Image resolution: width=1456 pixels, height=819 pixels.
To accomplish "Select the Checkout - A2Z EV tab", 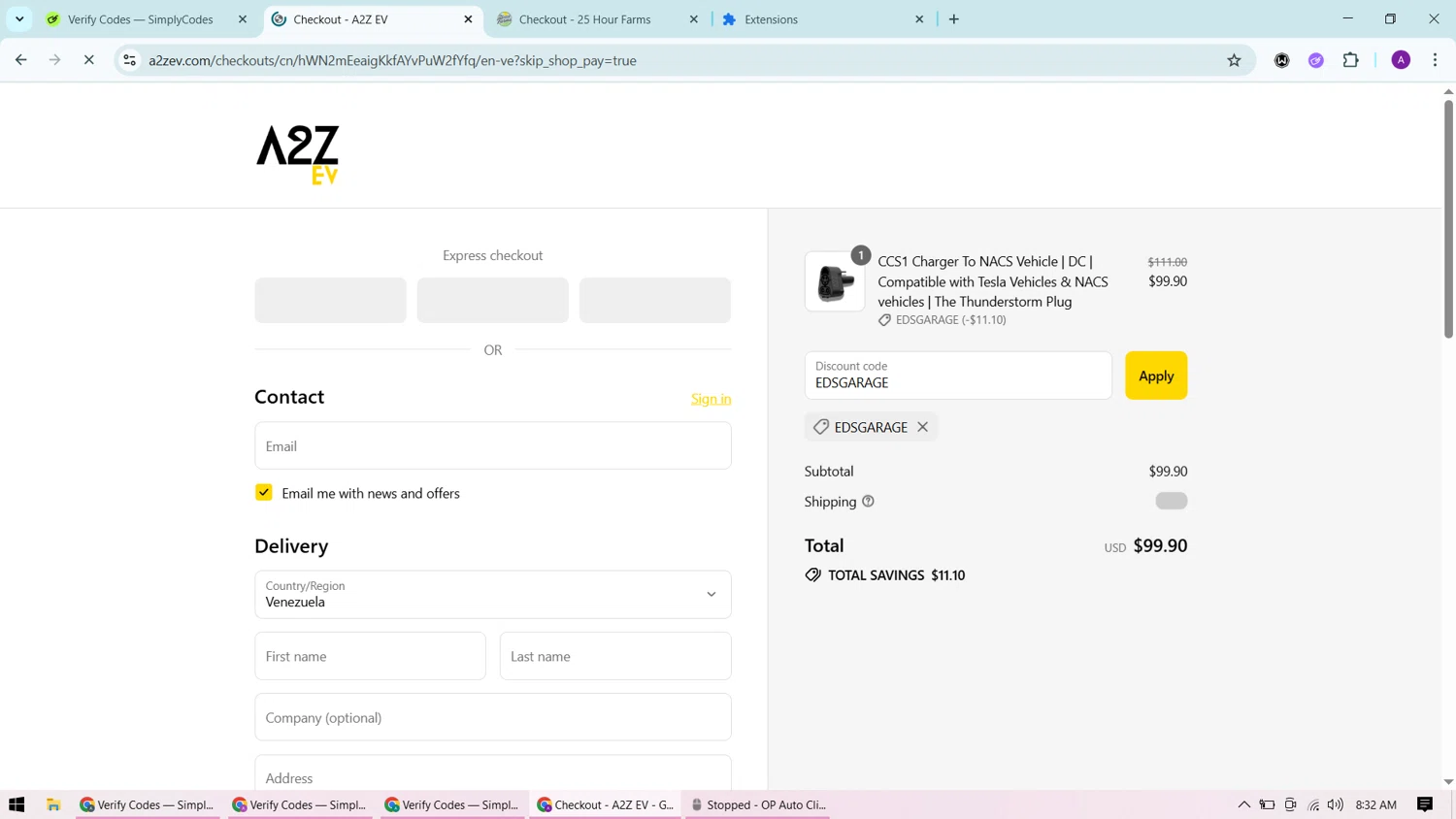I will [341, 19].
